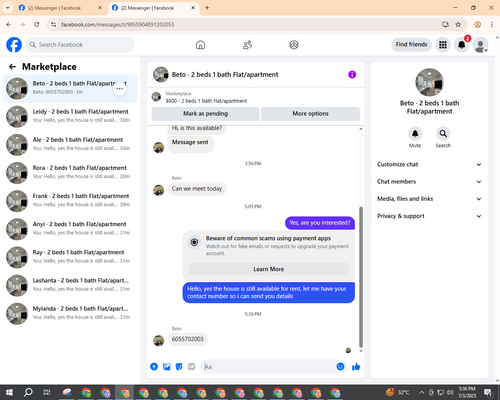Expand Chat members section
This screenshot has height=400, width=500.
[x=429, y=182]
